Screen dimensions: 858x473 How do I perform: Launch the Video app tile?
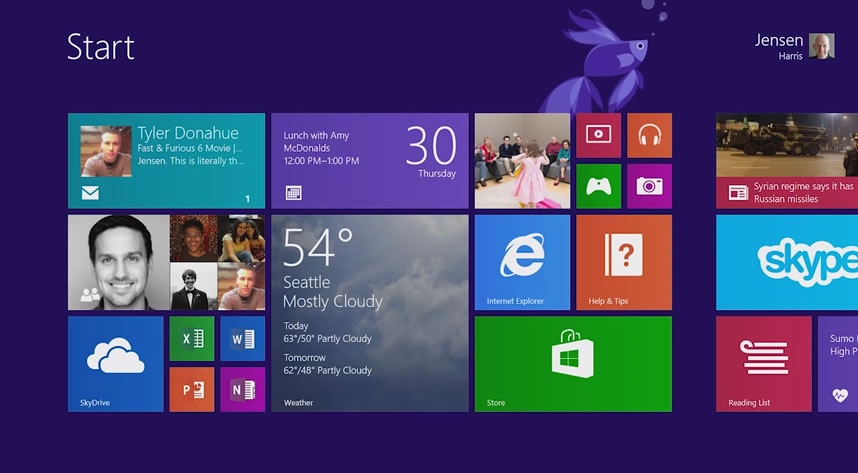(x=599, y=135)
